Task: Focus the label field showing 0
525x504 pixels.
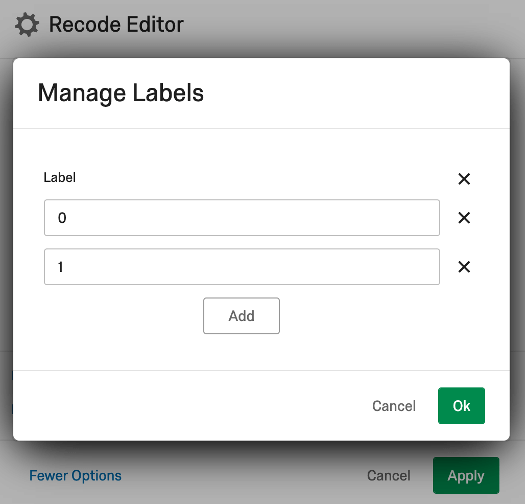Action: point(242,218)
